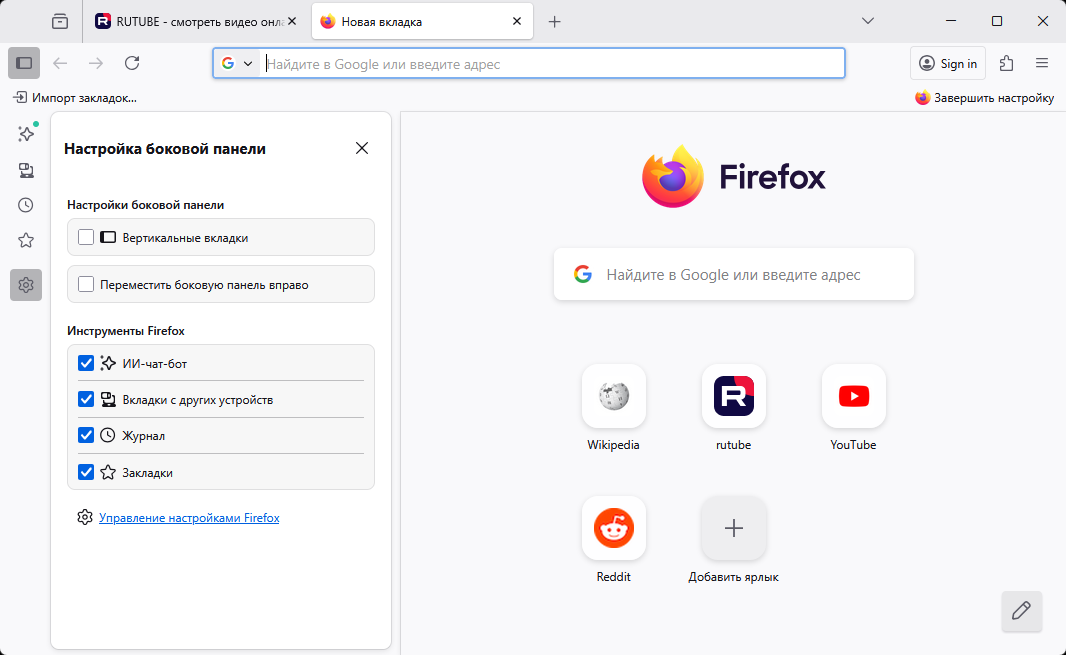This screenshot has width=1066, height=655.
Task: Open the AI chatbot from the sidebar
Action: (x=26, y=133)
